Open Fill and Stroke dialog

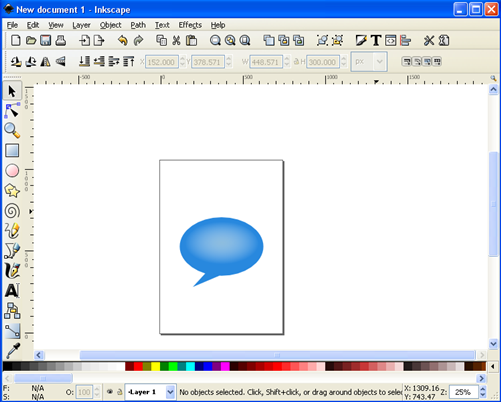[361, 41]
